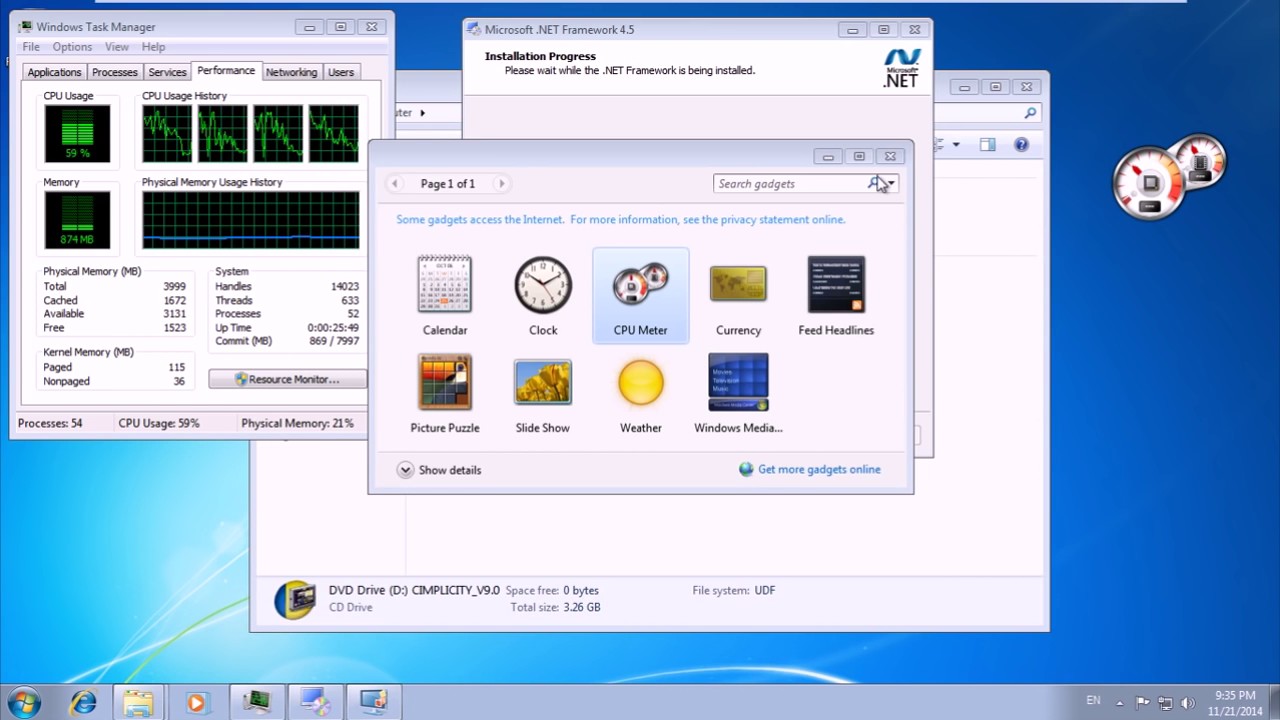Select the Weather gadget

[640, 393]
